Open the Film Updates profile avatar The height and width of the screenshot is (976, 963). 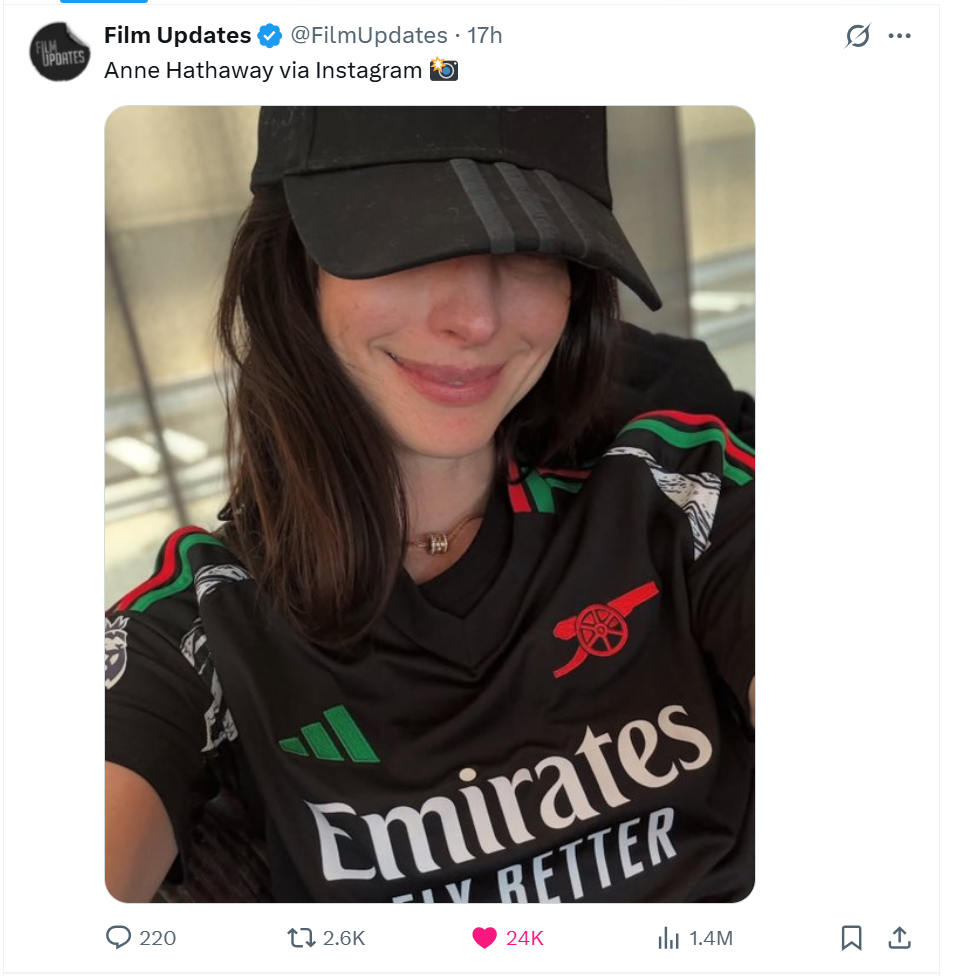pyautogui.click(x=60, y=52)
